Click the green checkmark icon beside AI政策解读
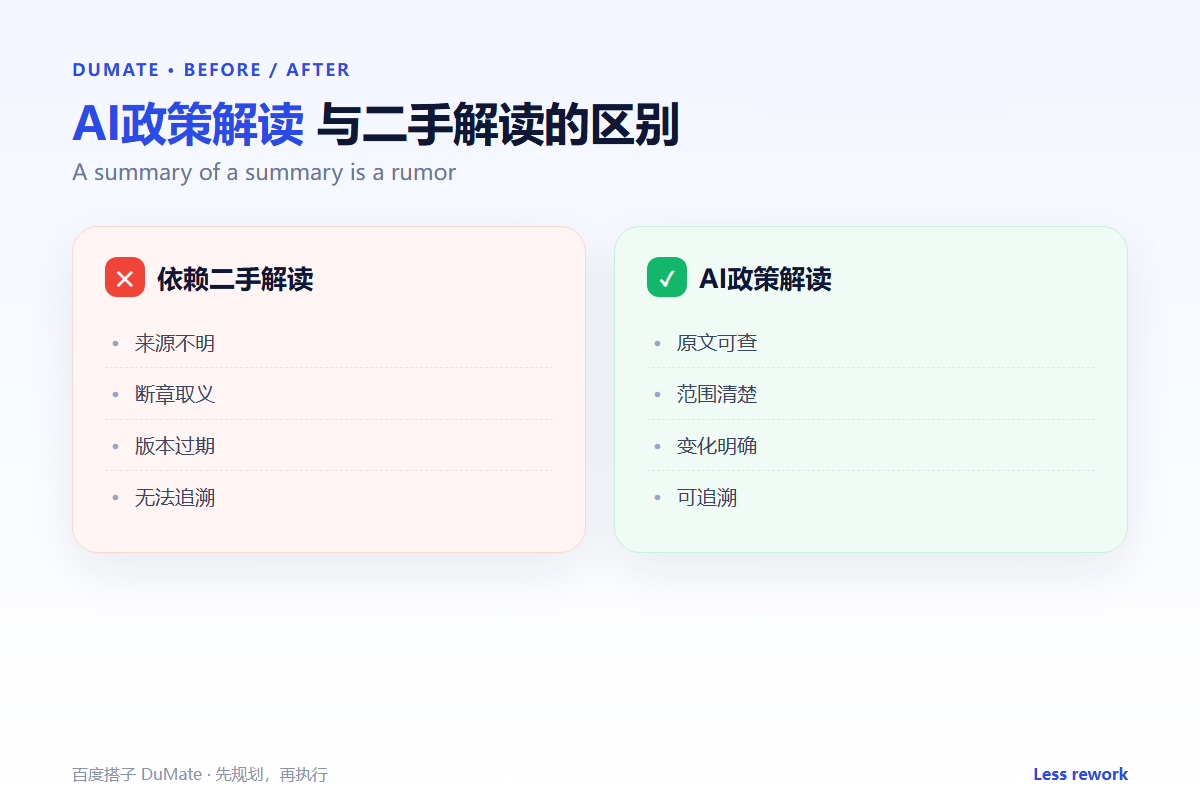 click(x=667, y=278)
